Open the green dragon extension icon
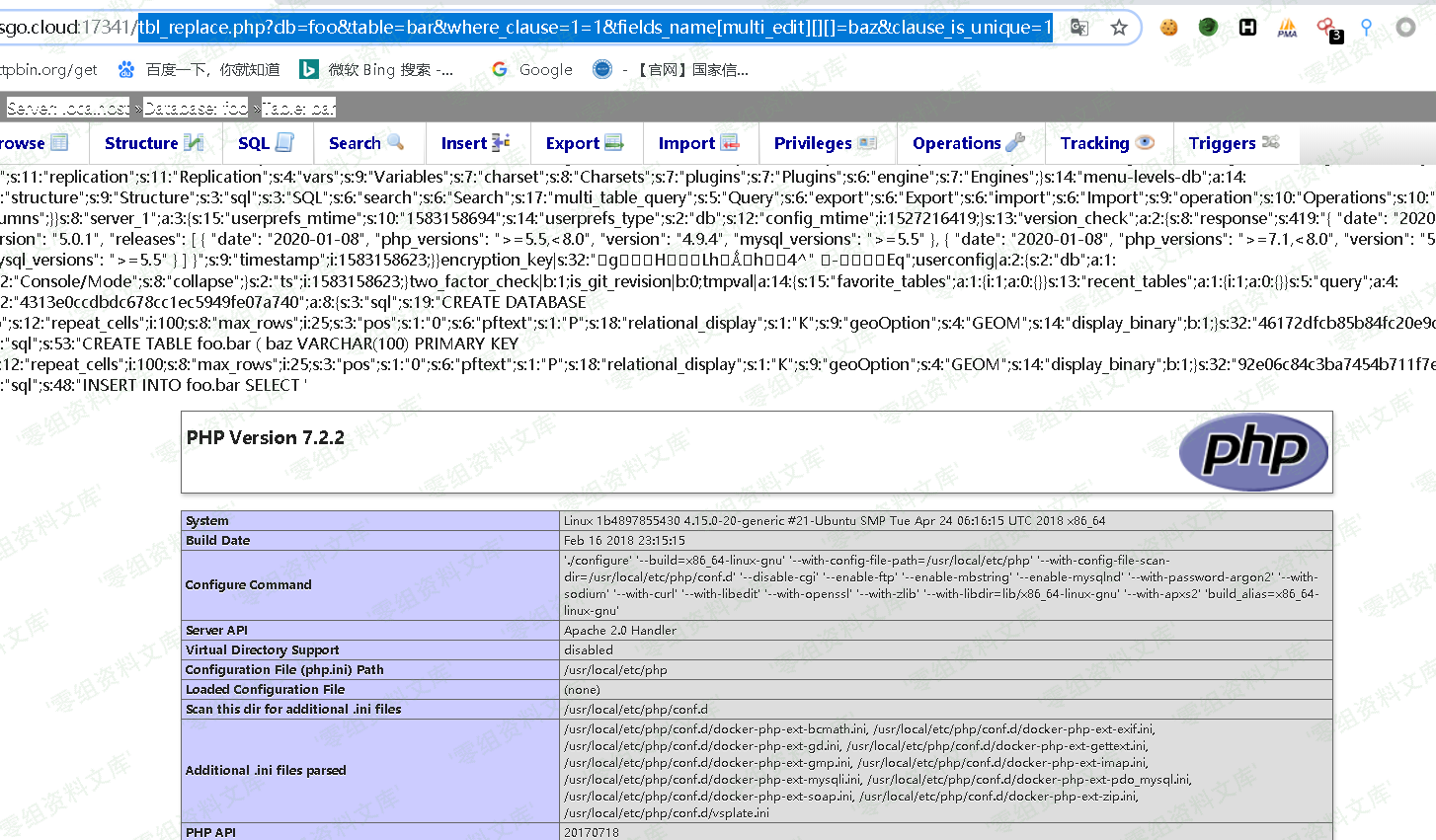 [1208, 28]
